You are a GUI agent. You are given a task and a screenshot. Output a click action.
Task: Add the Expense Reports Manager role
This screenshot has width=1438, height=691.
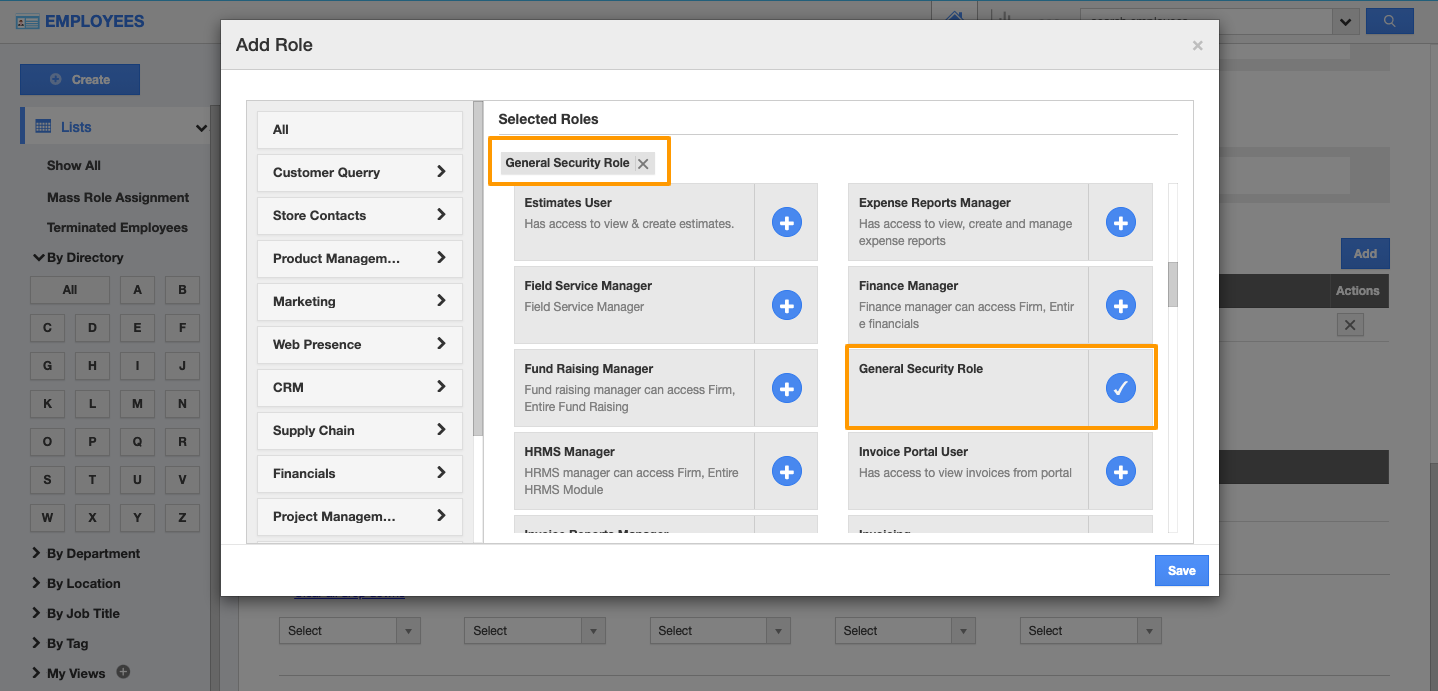point(1120,223)
